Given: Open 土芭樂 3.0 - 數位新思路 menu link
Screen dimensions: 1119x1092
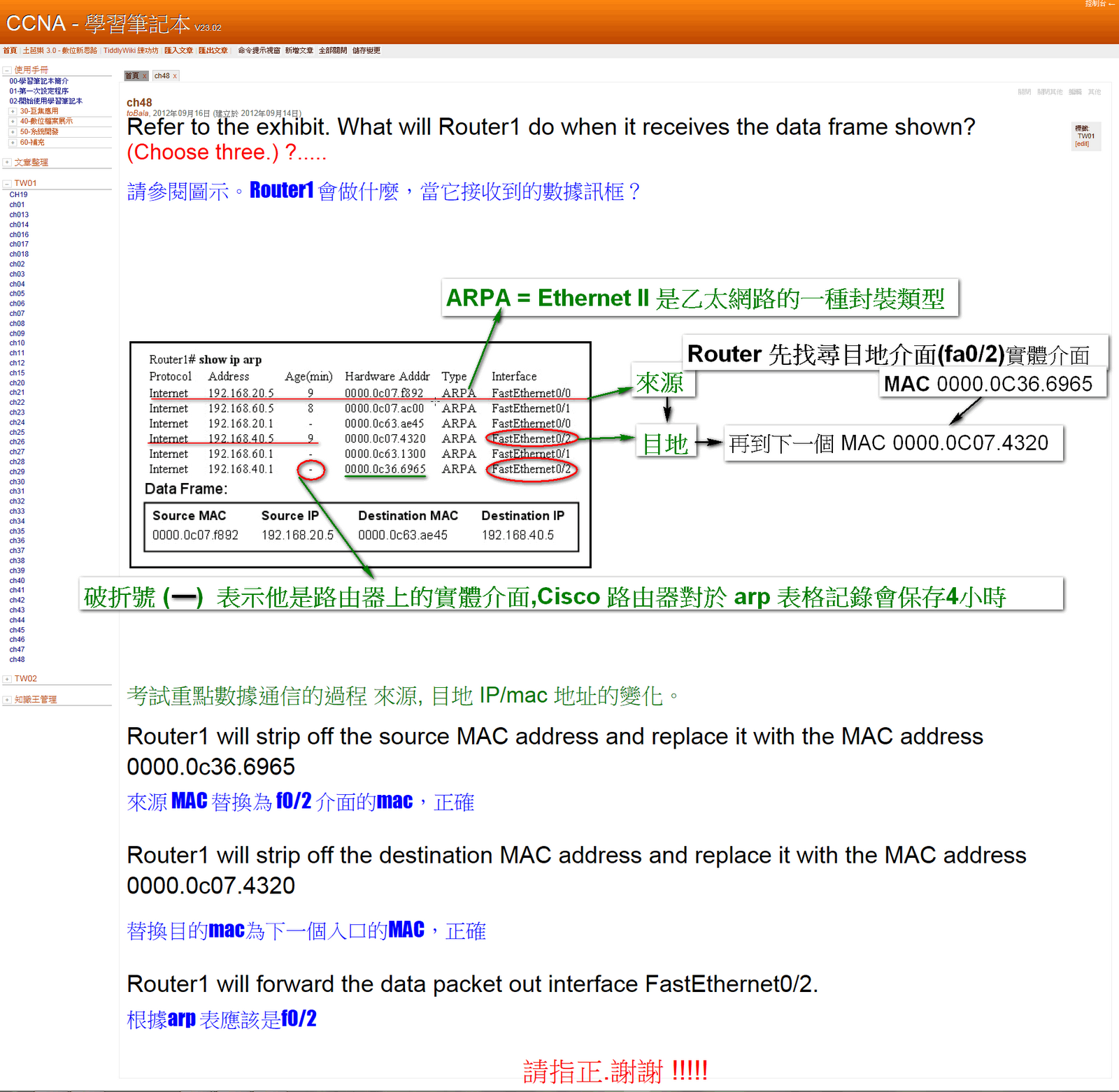Looking at the screenshot, I should [x=60, y=50].
